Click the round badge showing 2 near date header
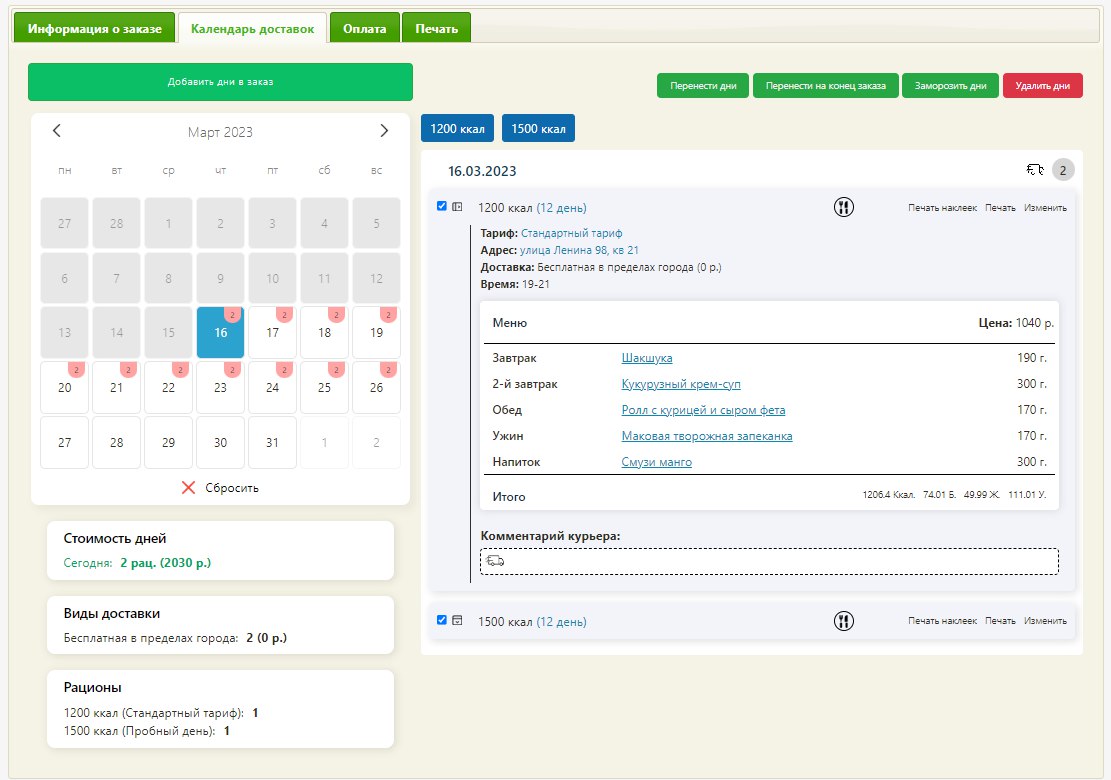1111x780 pixels. click(1063, 170)
